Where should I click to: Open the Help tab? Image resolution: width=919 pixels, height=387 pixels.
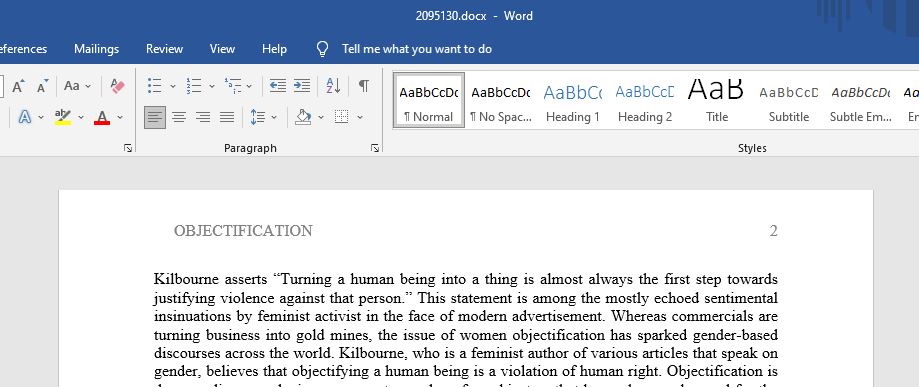point(274,49)
